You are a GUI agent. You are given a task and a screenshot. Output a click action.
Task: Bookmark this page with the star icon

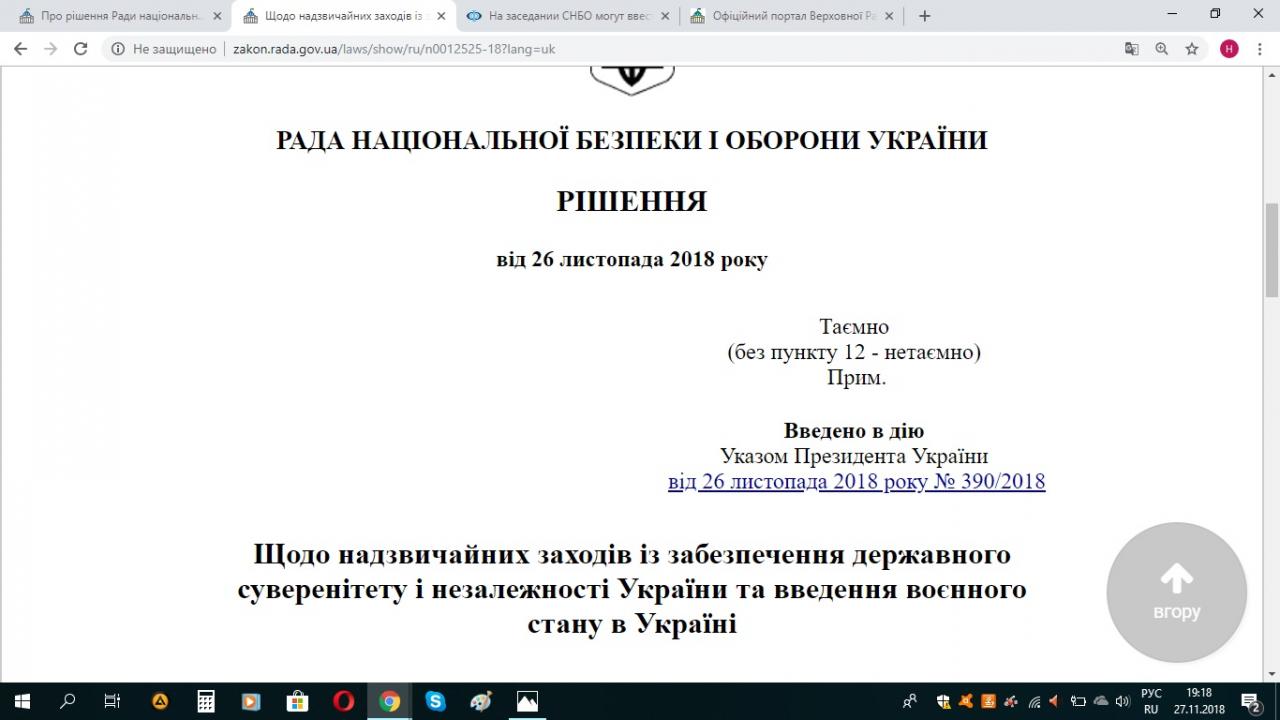(1192, 48)
